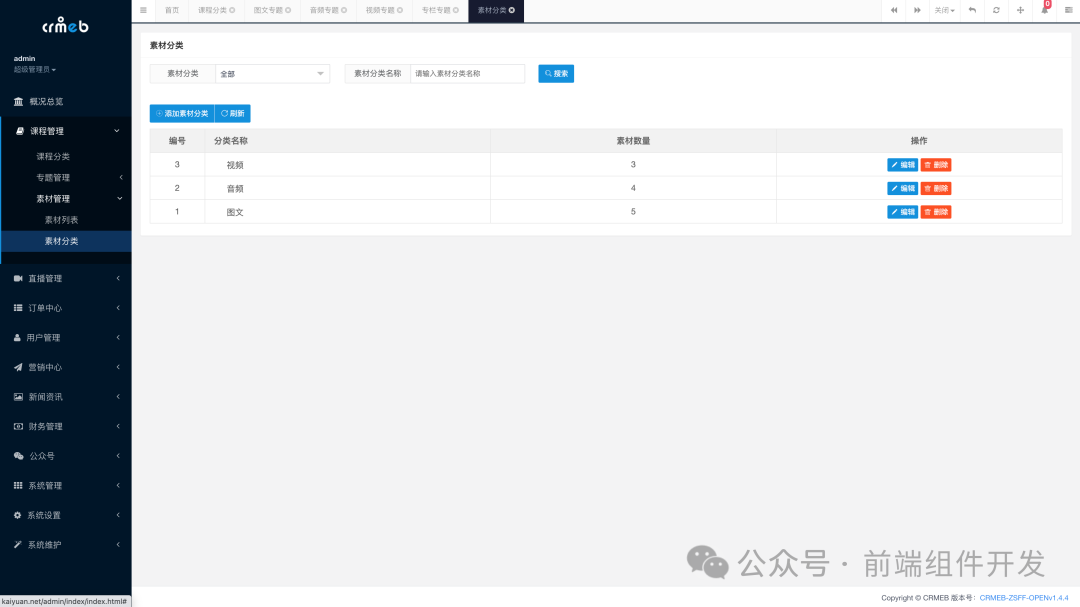Expand 订单中心 sidebar menu
The width and height of the screenshot is (1080, 607).
[x=65, y=308]
